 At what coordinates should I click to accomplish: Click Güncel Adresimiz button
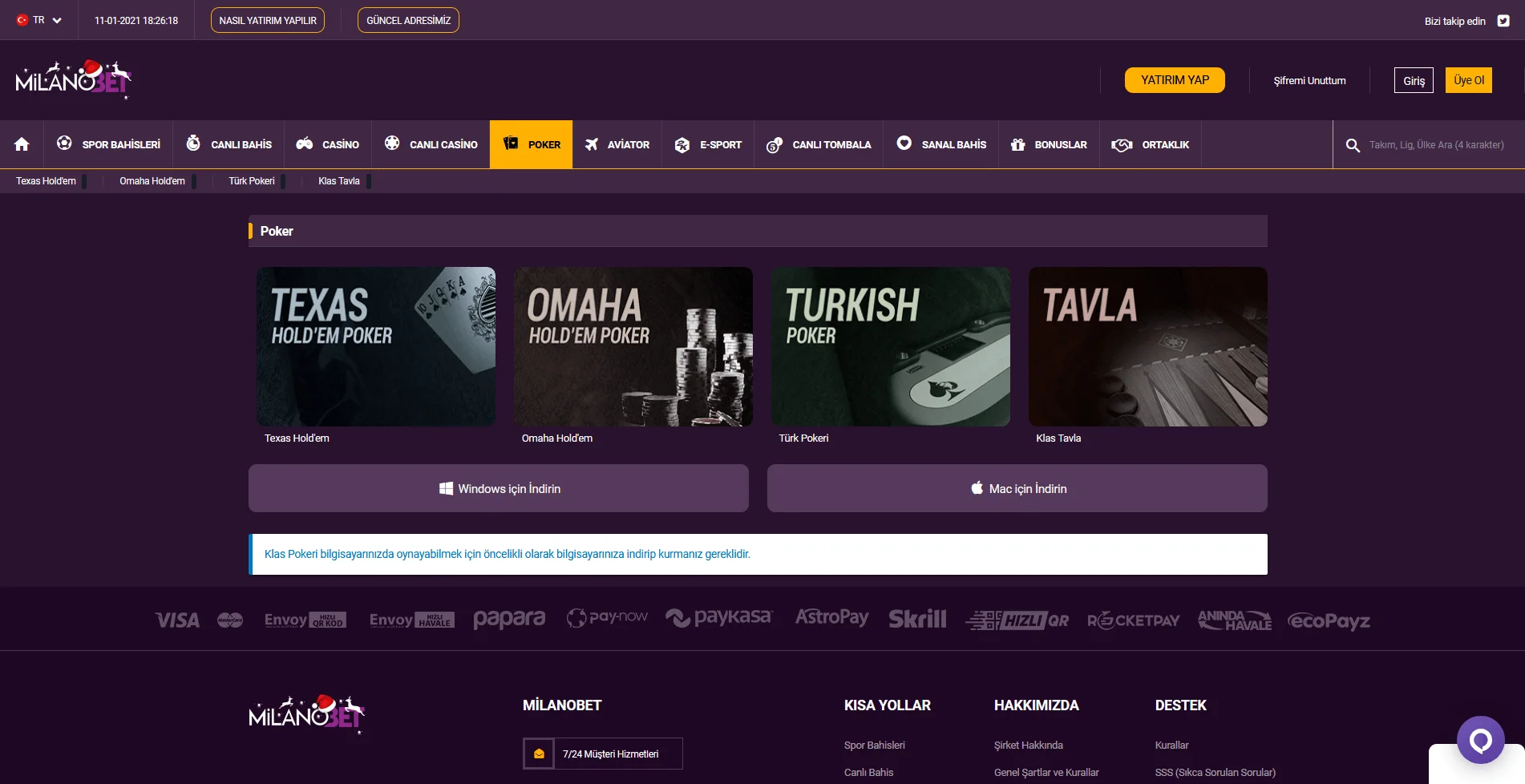408,20
